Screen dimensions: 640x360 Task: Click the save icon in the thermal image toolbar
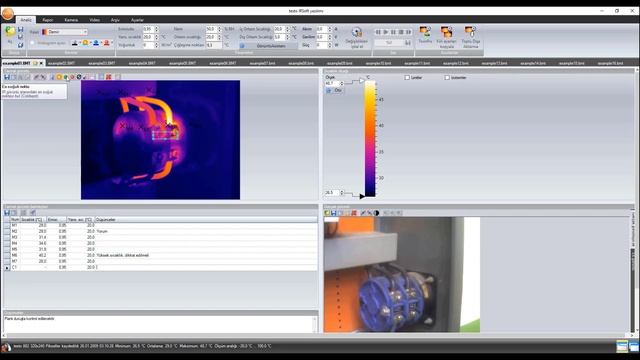[7, 77]
